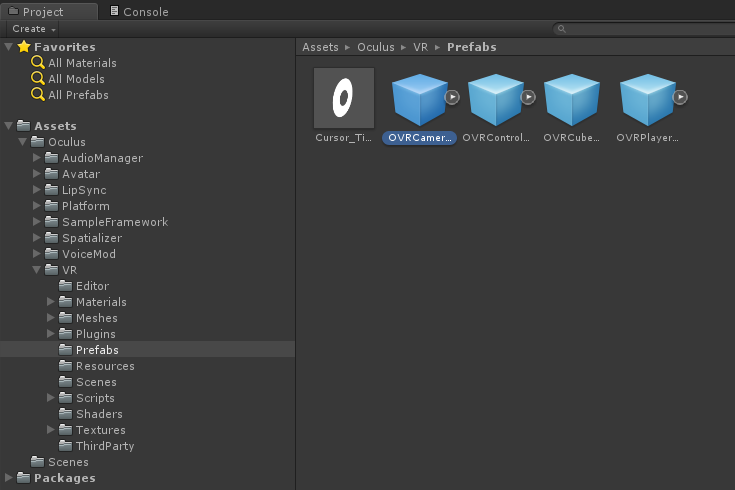Click the magnifier icon in search field
735x490 pixels.
pyautogui.click(x=562, y=29)
